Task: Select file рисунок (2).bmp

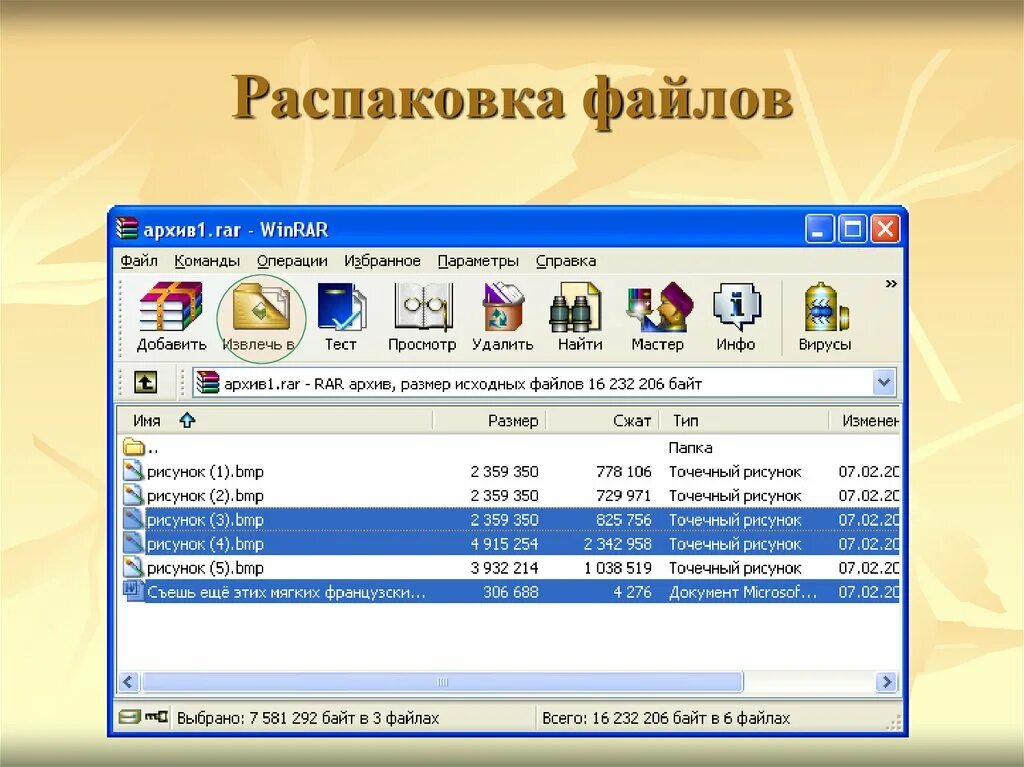Action: pyautogui.click(x=509, y=496)
